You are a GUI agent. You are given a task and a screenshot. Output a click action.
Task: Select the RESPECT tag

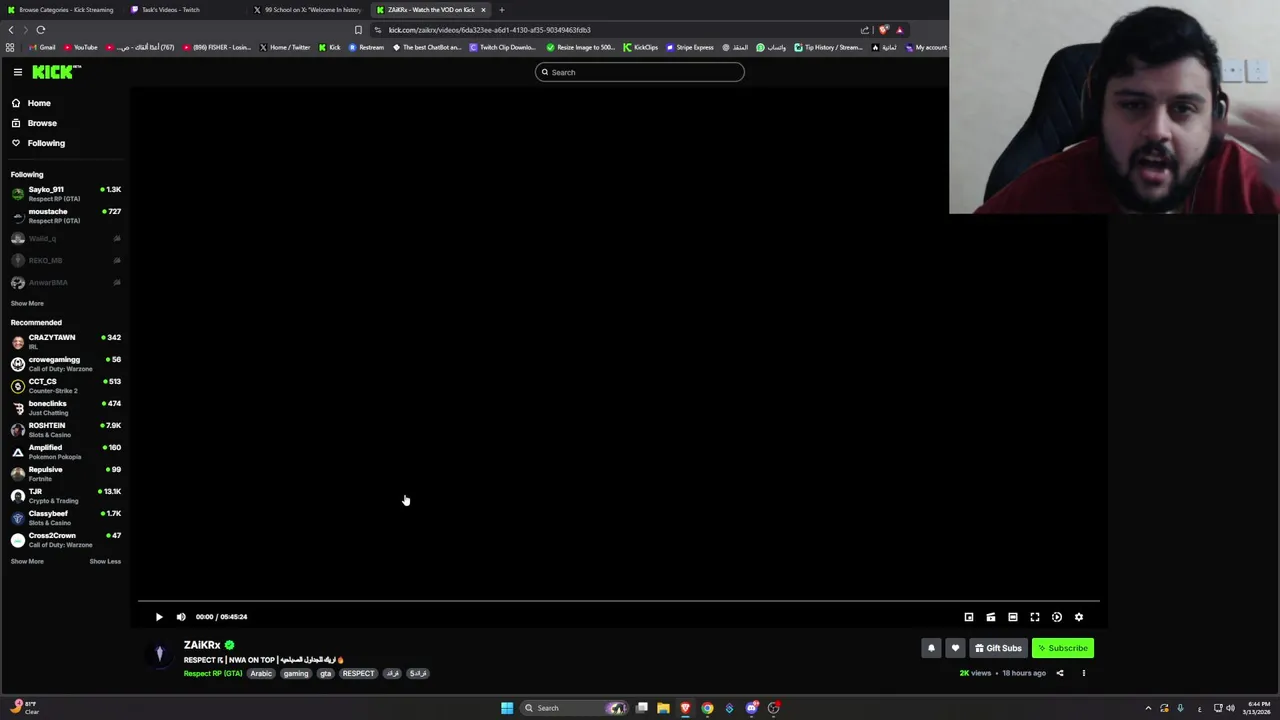(x=358, y=673)
